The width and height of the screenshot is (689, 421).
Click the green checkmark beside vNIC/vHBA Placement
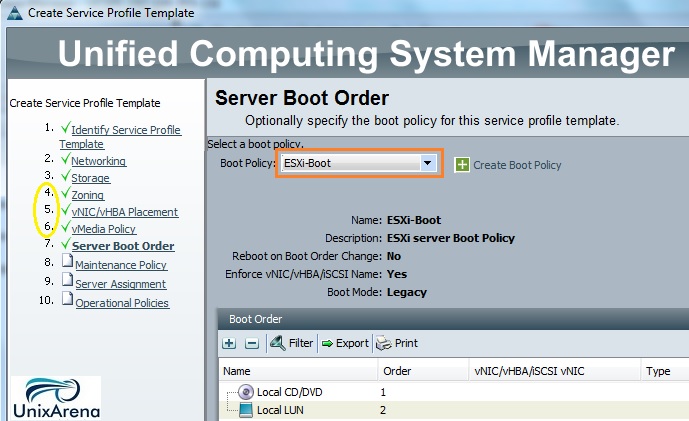tap(65, 209)
